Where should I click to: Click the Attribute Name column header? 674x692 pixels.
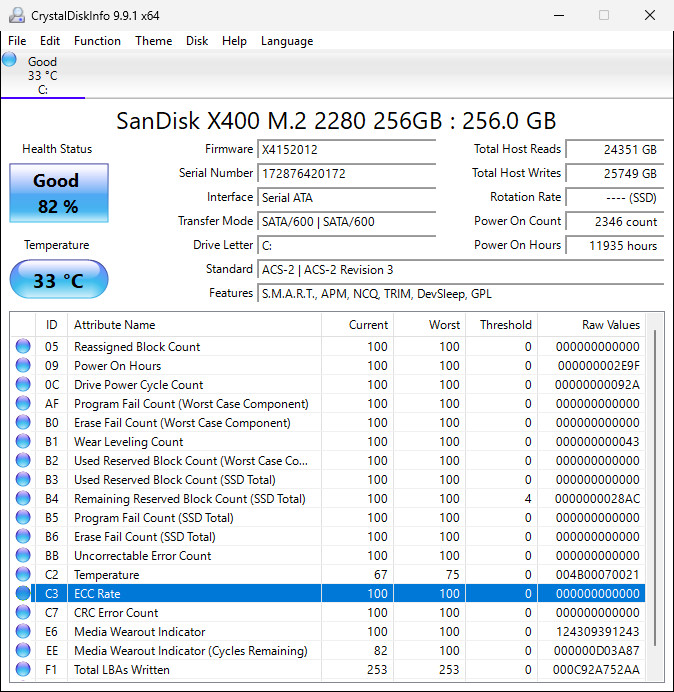194,325
